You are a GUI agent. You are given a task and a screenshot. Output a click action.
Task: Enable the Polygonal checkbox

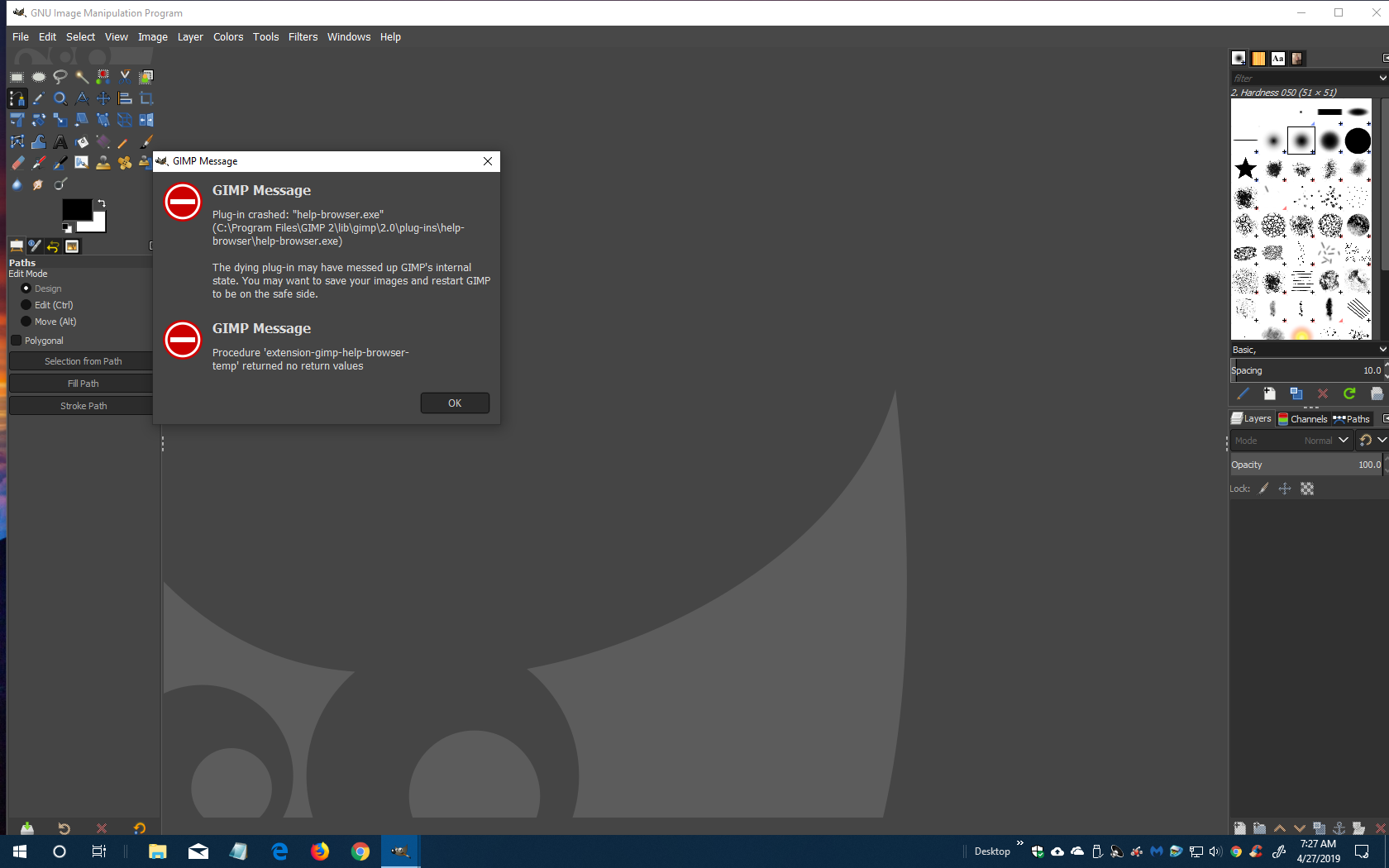tap(16, 341)
